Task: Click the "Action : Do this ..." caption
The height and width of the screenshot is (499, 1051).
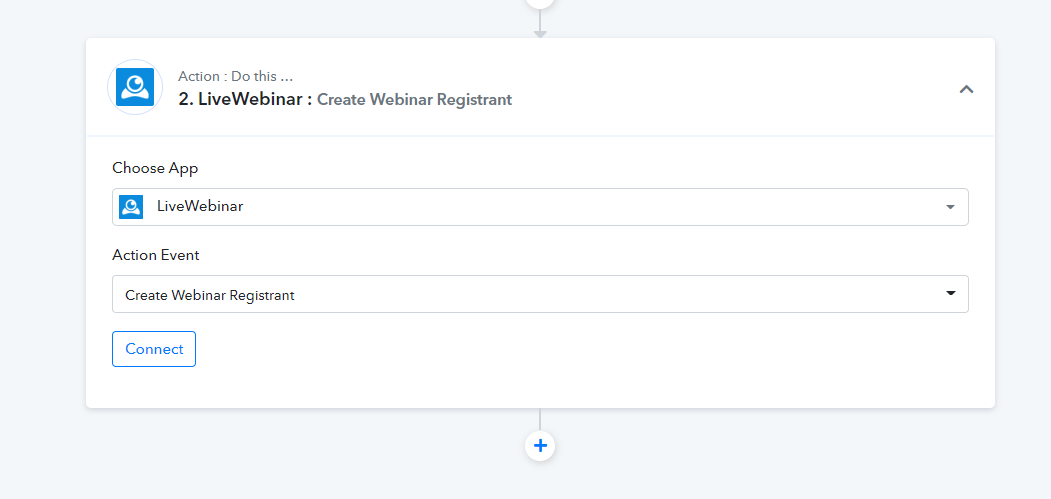Action: pyautogui.click(x=235, y=76)
